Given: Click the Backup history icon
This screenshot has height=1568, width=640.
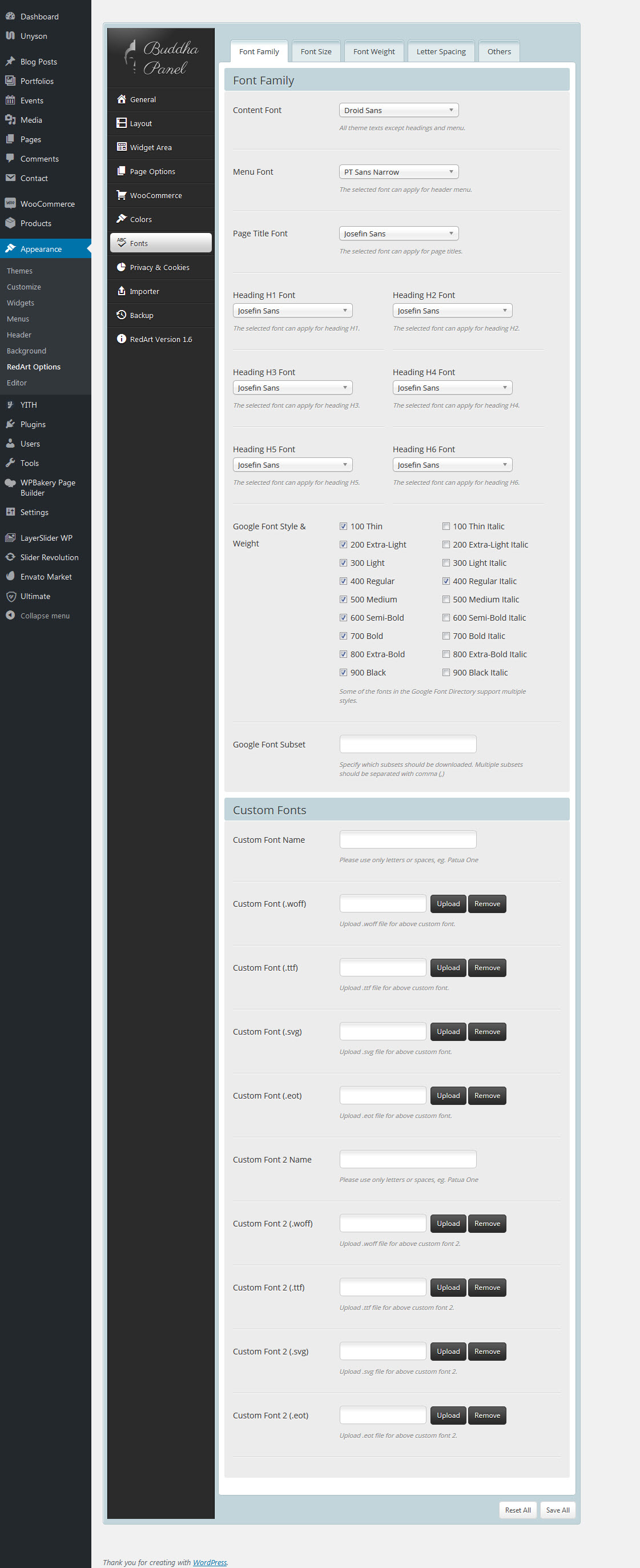Looking at the screenshot, I should click(x=121, y=315).
